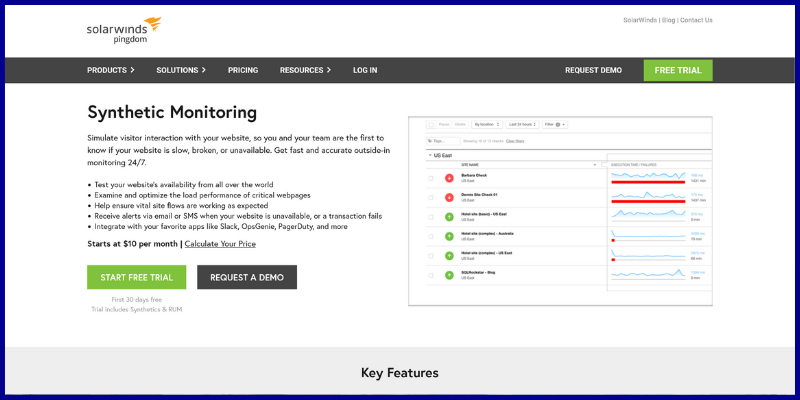
Task: Click the red down status icon for Barbara Check
Action: [449, 178]
